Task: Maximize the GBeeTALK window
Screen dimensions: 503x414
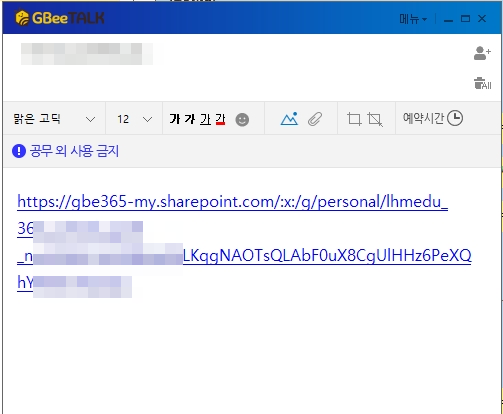Action: 465,19
